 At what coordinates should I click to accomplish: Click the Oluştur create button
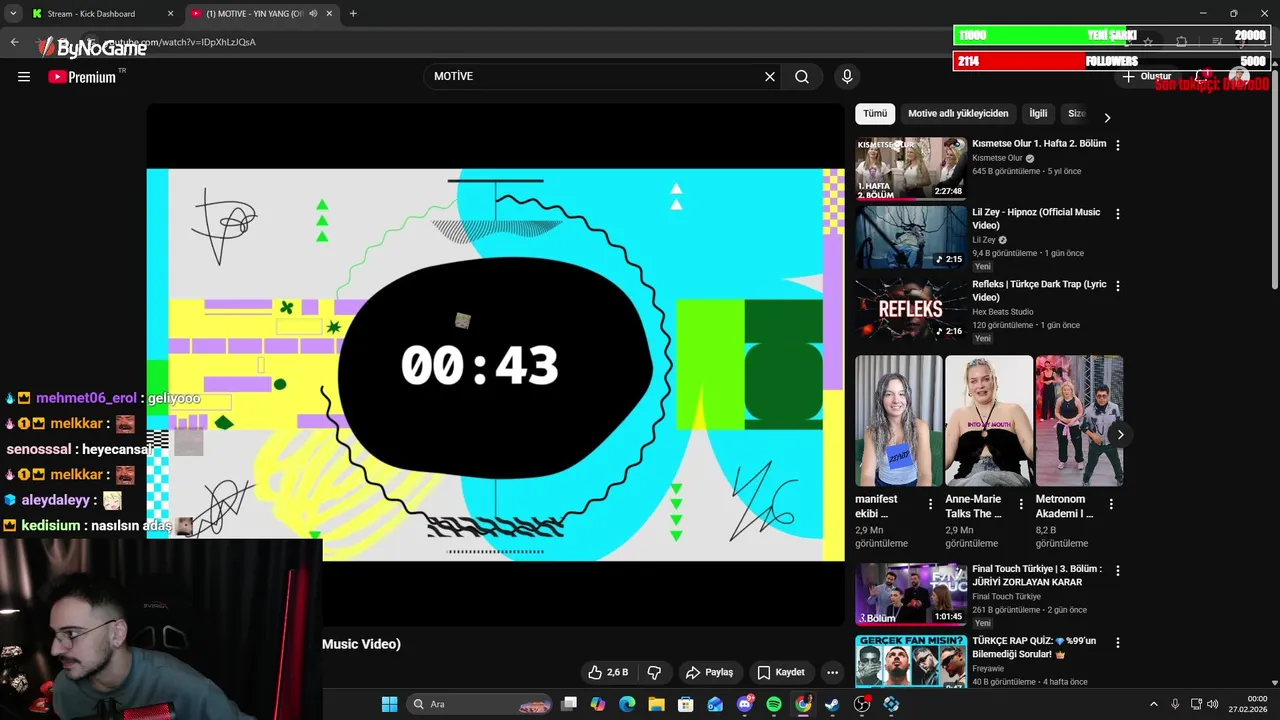click(x=1146, y=77)
